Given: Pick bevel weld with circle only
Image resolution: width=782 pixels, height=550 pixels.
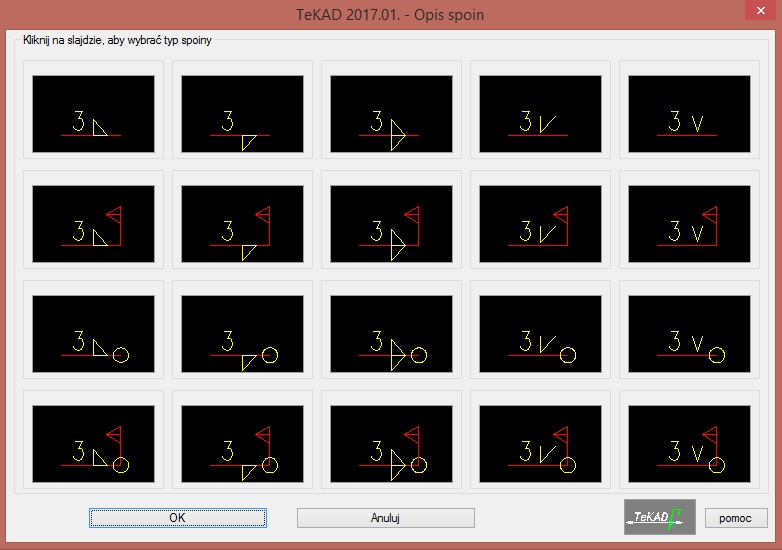Looking at the screenshot, I should click(x=540, y=334).
